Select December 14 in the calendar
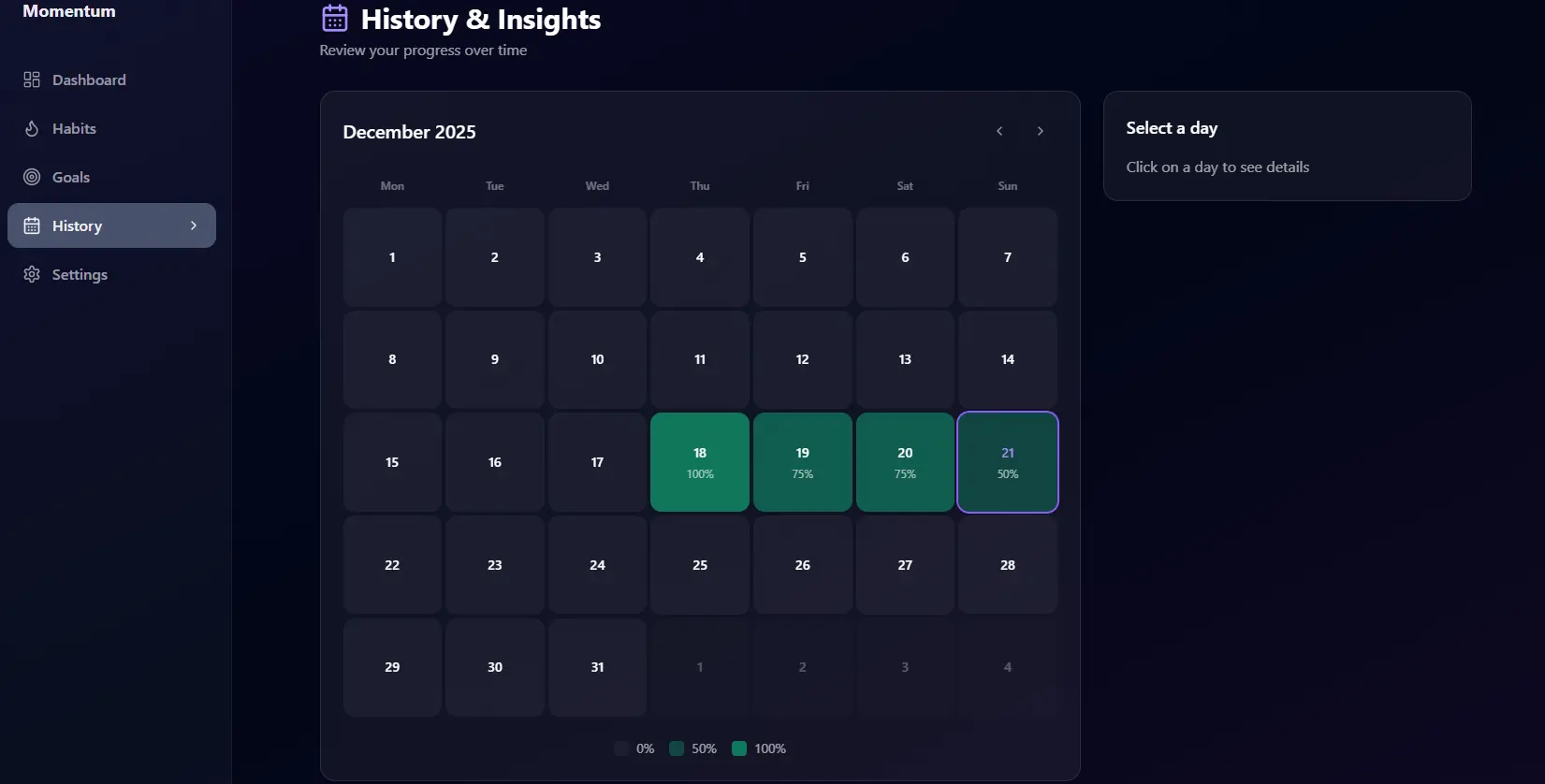The width and height of the screenshot is (1545, 784). (x=1008, y=359)
